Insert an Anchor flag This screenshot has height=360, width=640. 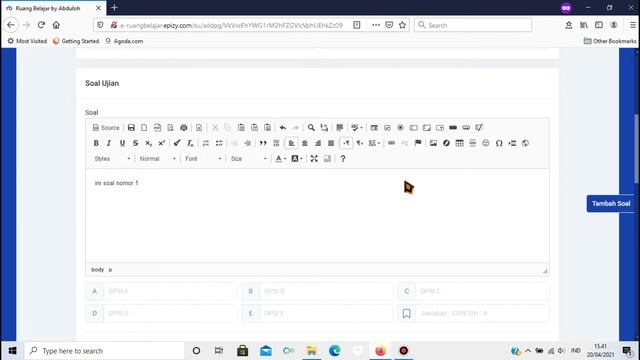(x=418, y=143)
